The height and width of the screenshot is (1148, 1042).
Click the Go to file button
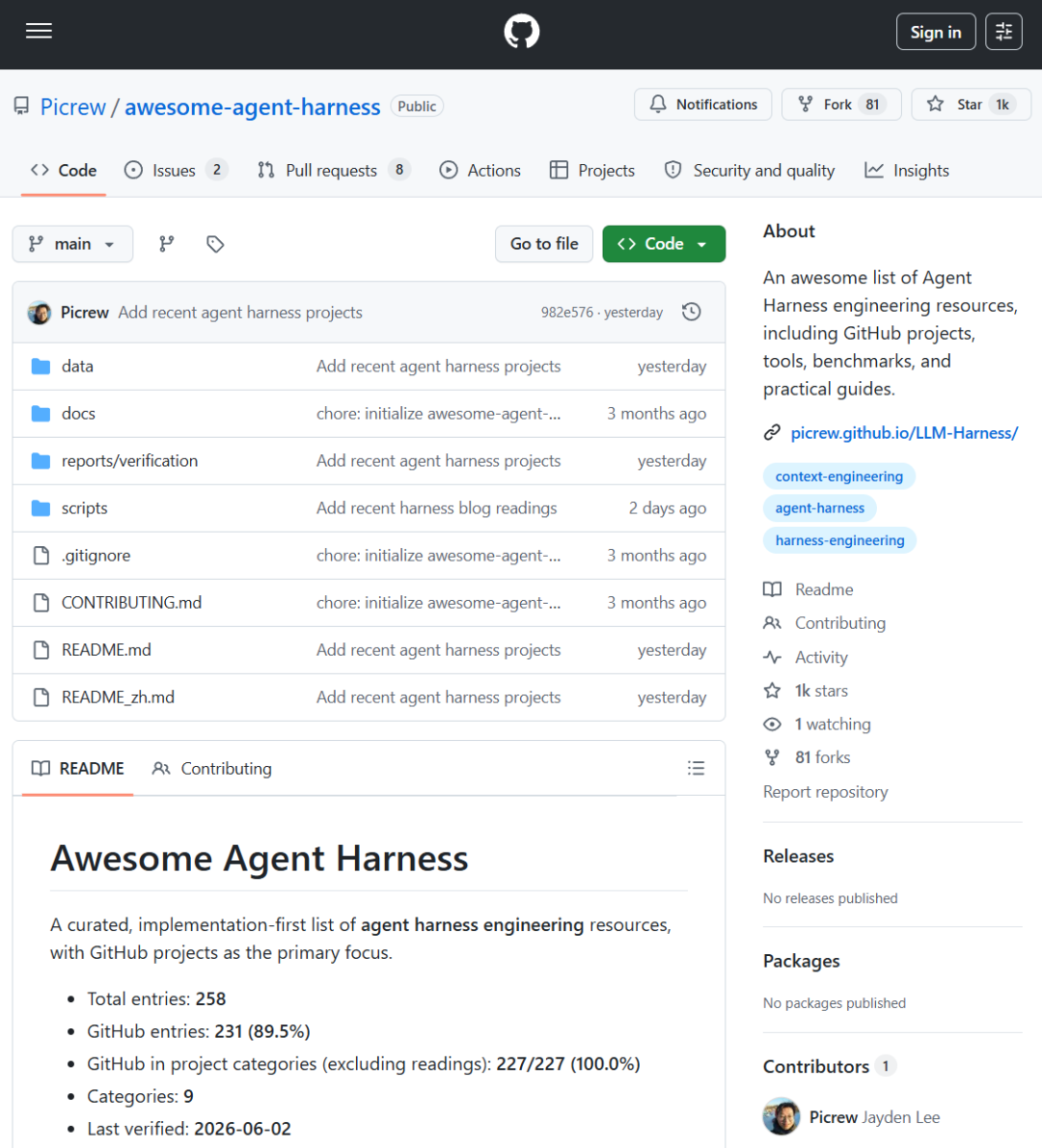click(544, 244)
